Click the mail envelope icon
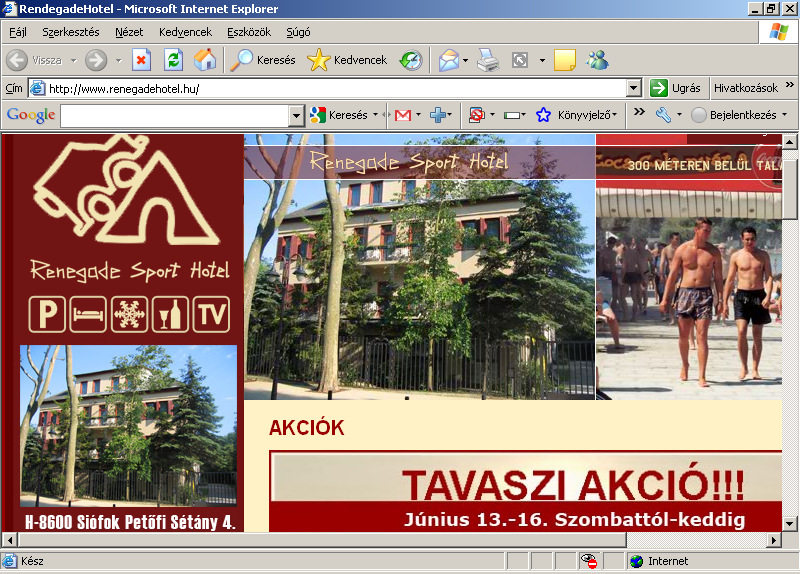Image resolution: width=800 pixels, height=574 pixels. (x=449, y=60)
